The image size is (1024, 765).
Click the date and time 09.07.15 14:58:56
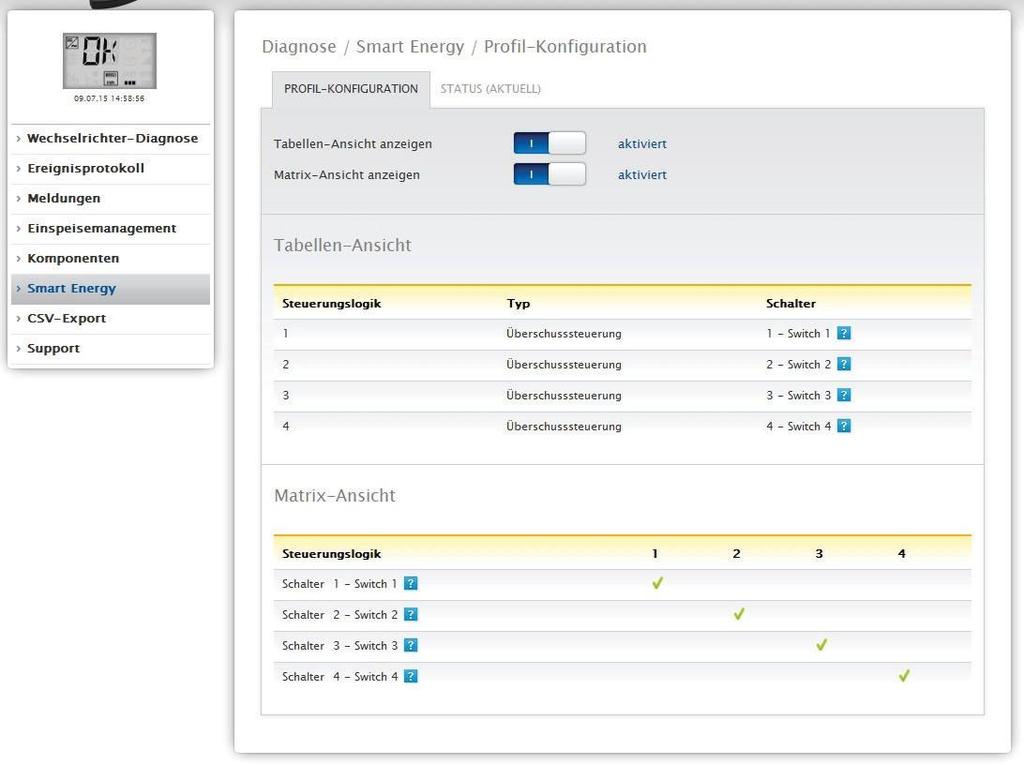[109, 99]
